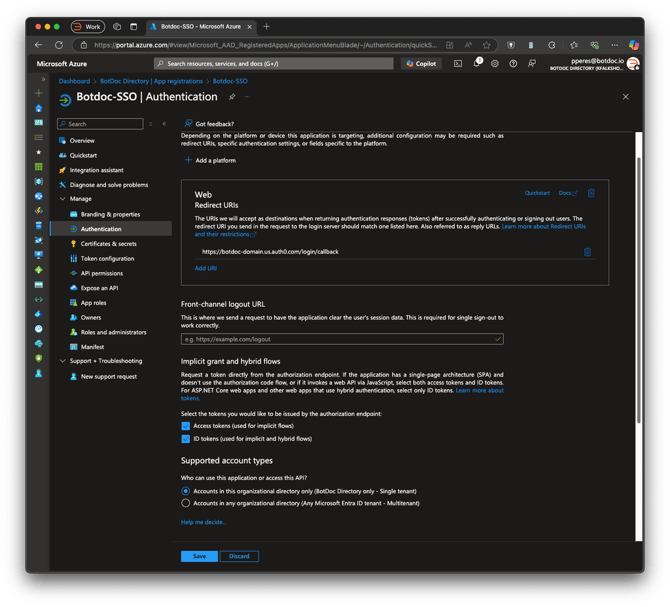
Task: Click the Front-channel logout URL field
Action: (342, 339)
